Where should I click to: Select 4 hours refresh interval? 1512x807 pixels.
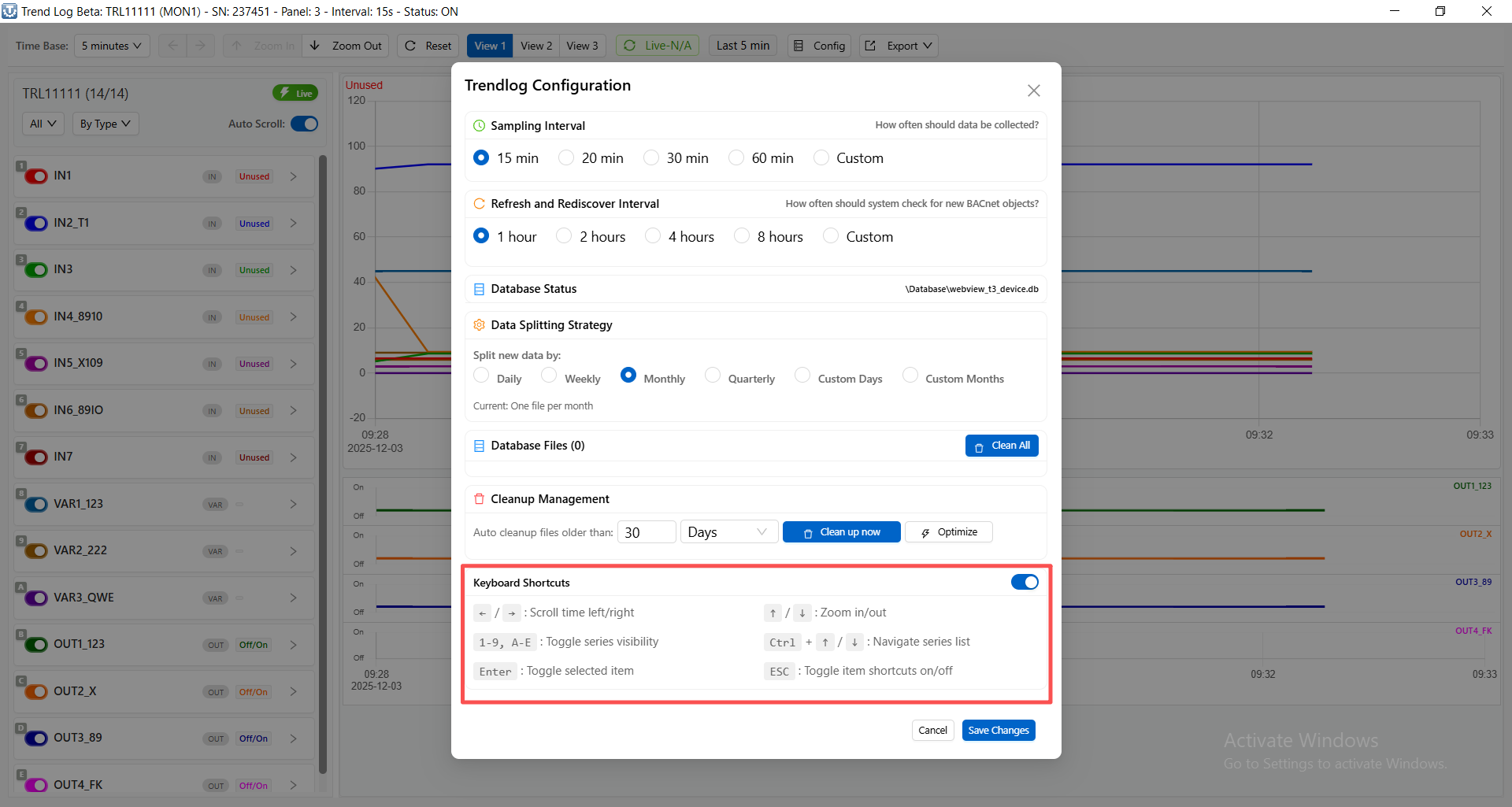[653, 236]
